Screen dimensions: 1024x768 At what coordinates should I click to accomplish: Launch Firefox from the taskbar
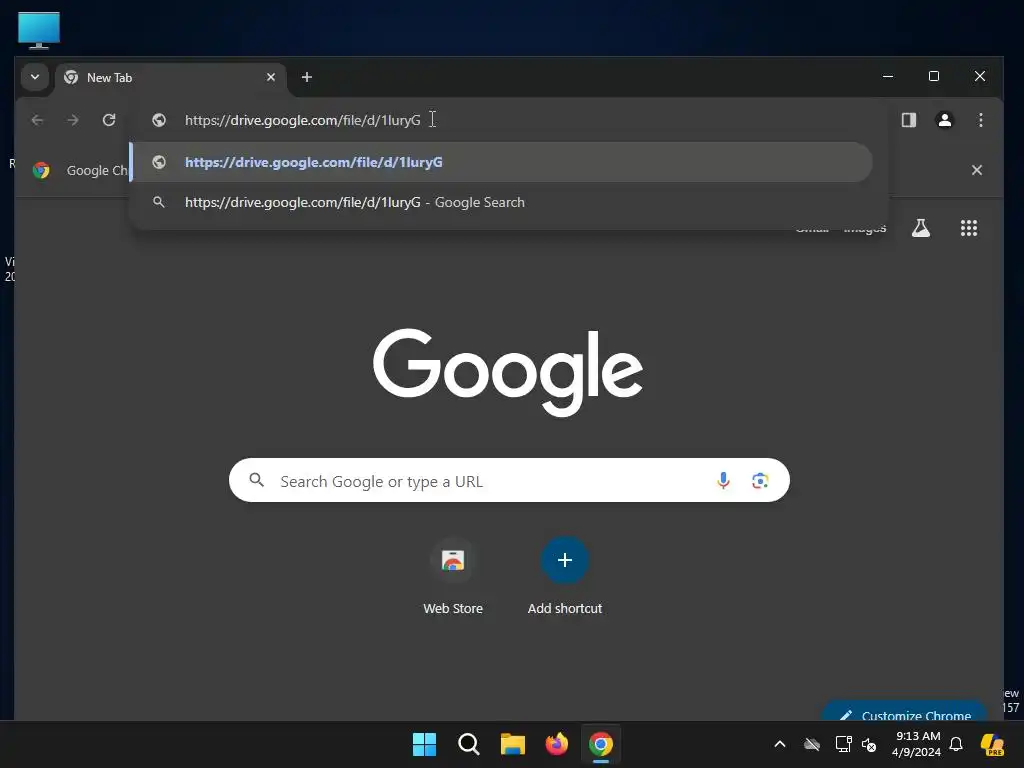coord(557,744)
